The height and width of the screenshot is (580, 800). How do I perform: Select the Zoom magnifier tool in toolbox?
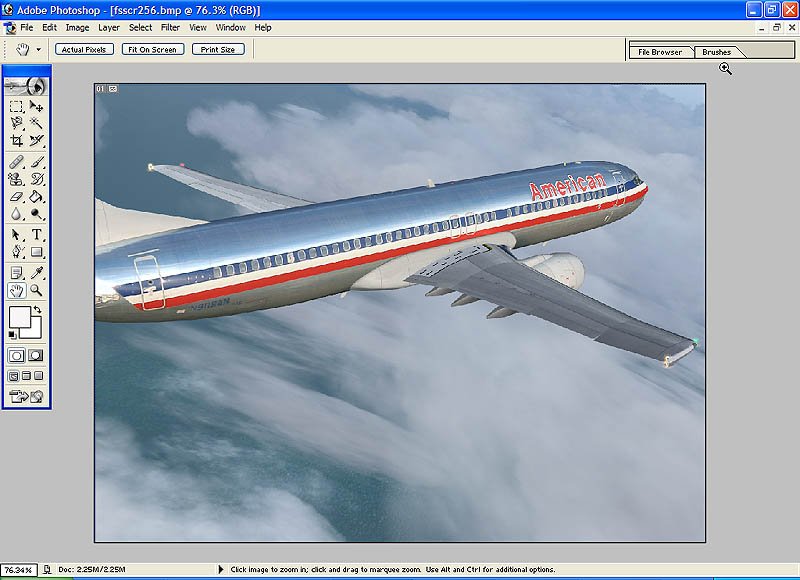(x=36, y=290)
